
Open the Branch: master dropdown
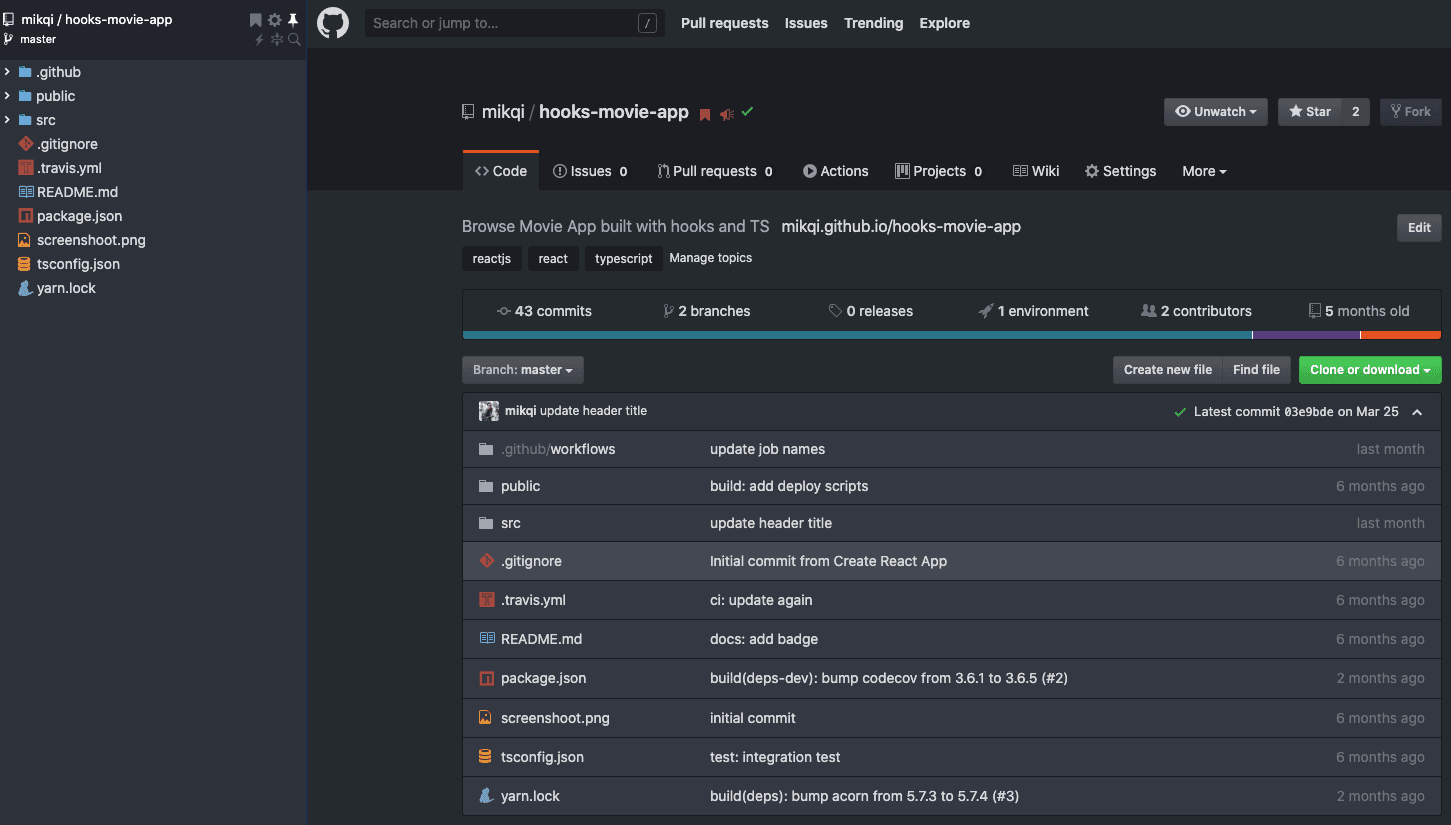click(523, 370)
